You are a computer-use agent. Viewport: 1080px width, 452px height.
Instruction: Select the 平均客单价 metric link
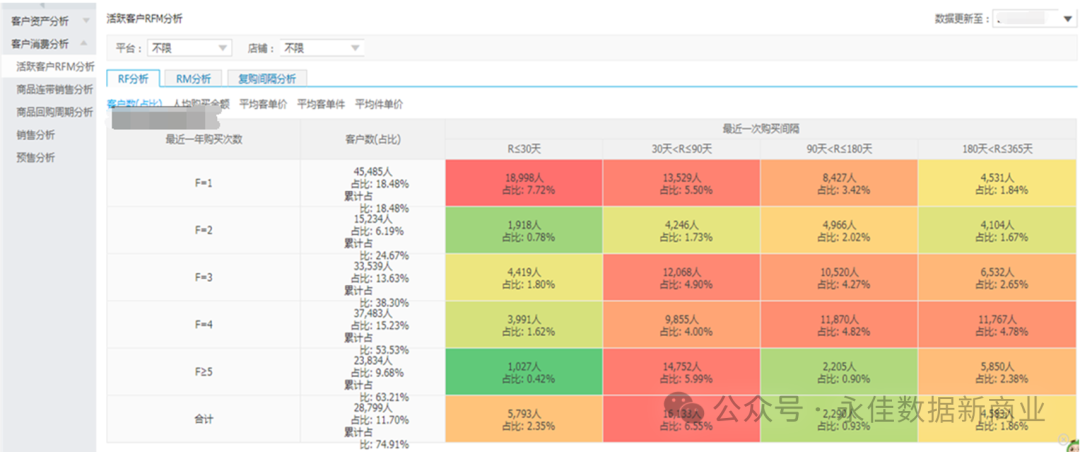[x=263, y=103]
